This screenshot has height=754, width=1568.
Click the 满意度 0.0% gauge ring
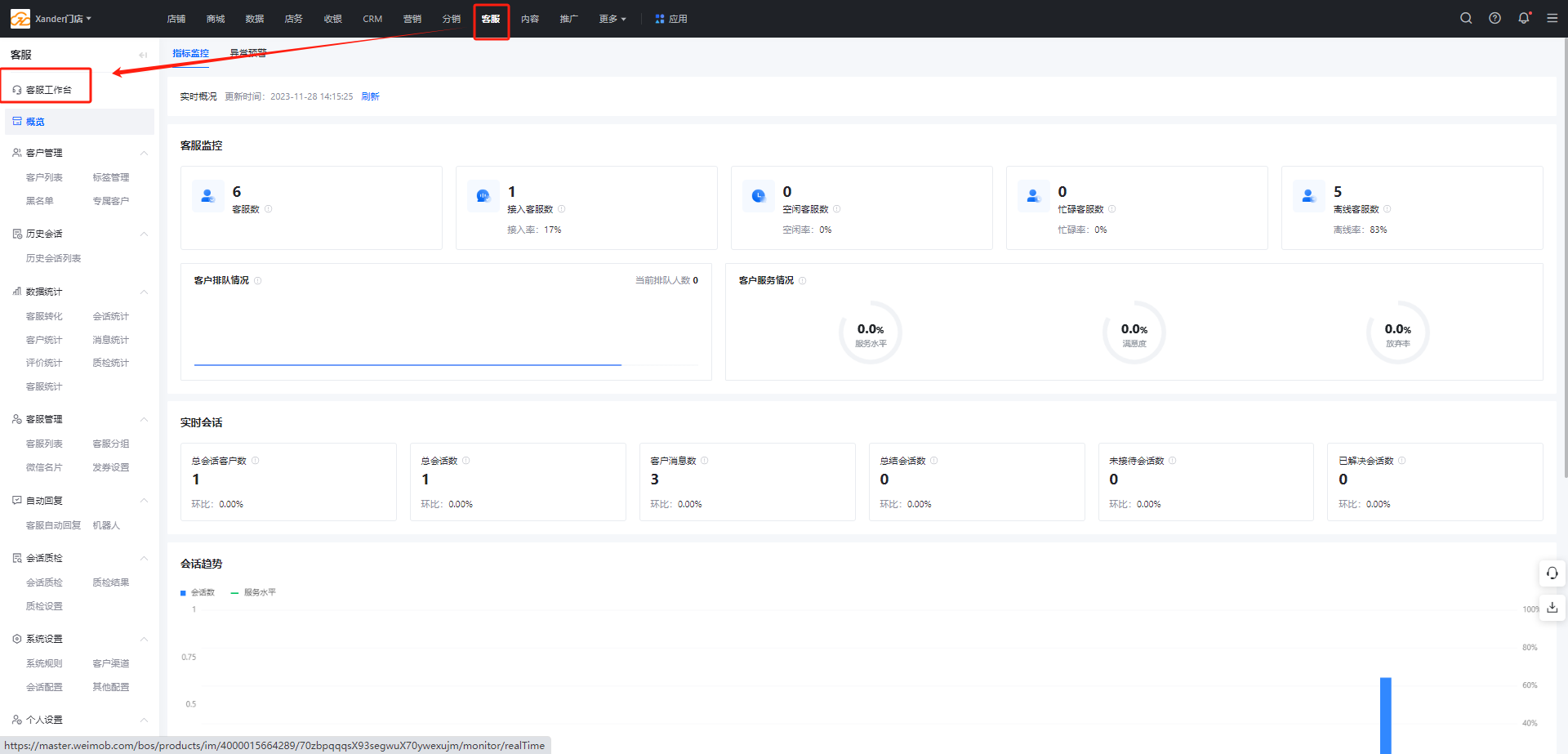(x=1134, y=332)
